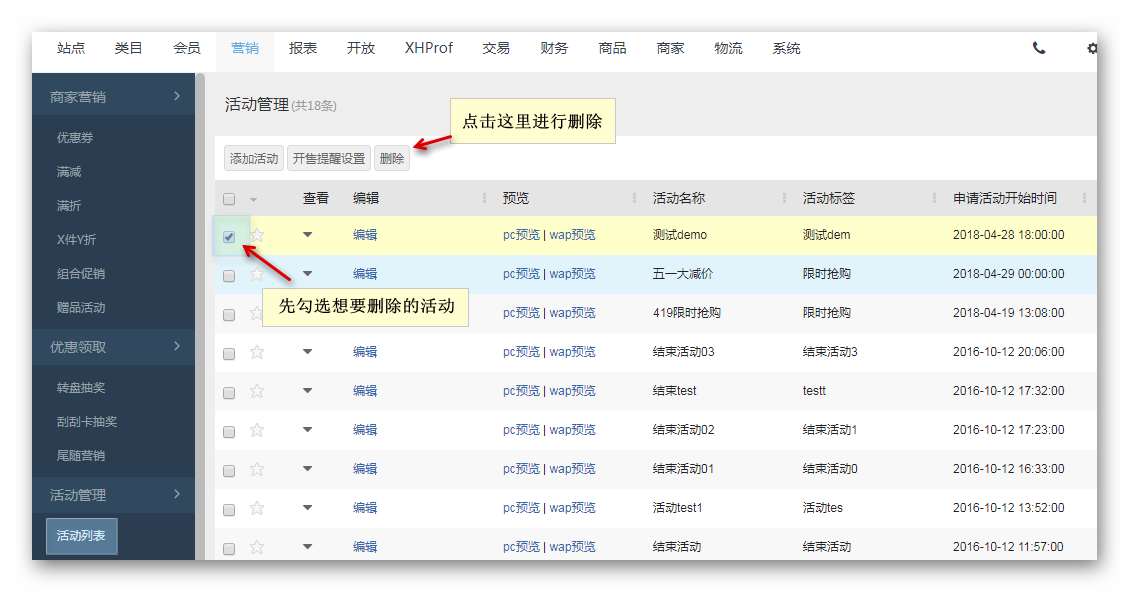Image resolution: width=1129 pixels, height=592 pixels.
Task: Open the header checkbox dropdown arrow
Action: click(253, 199)
